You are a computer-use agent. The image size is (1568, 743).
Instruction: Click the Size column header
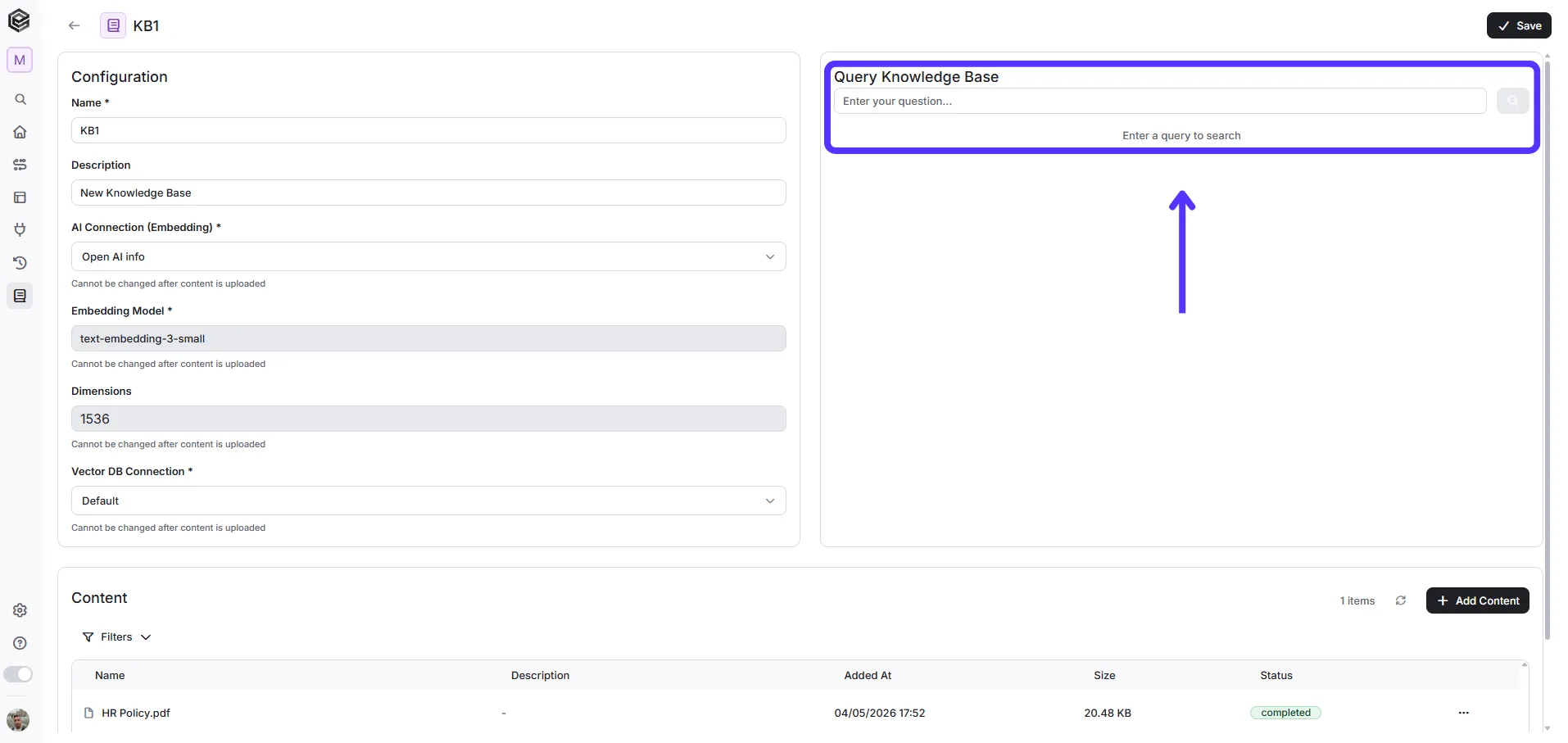point(1104,675)
